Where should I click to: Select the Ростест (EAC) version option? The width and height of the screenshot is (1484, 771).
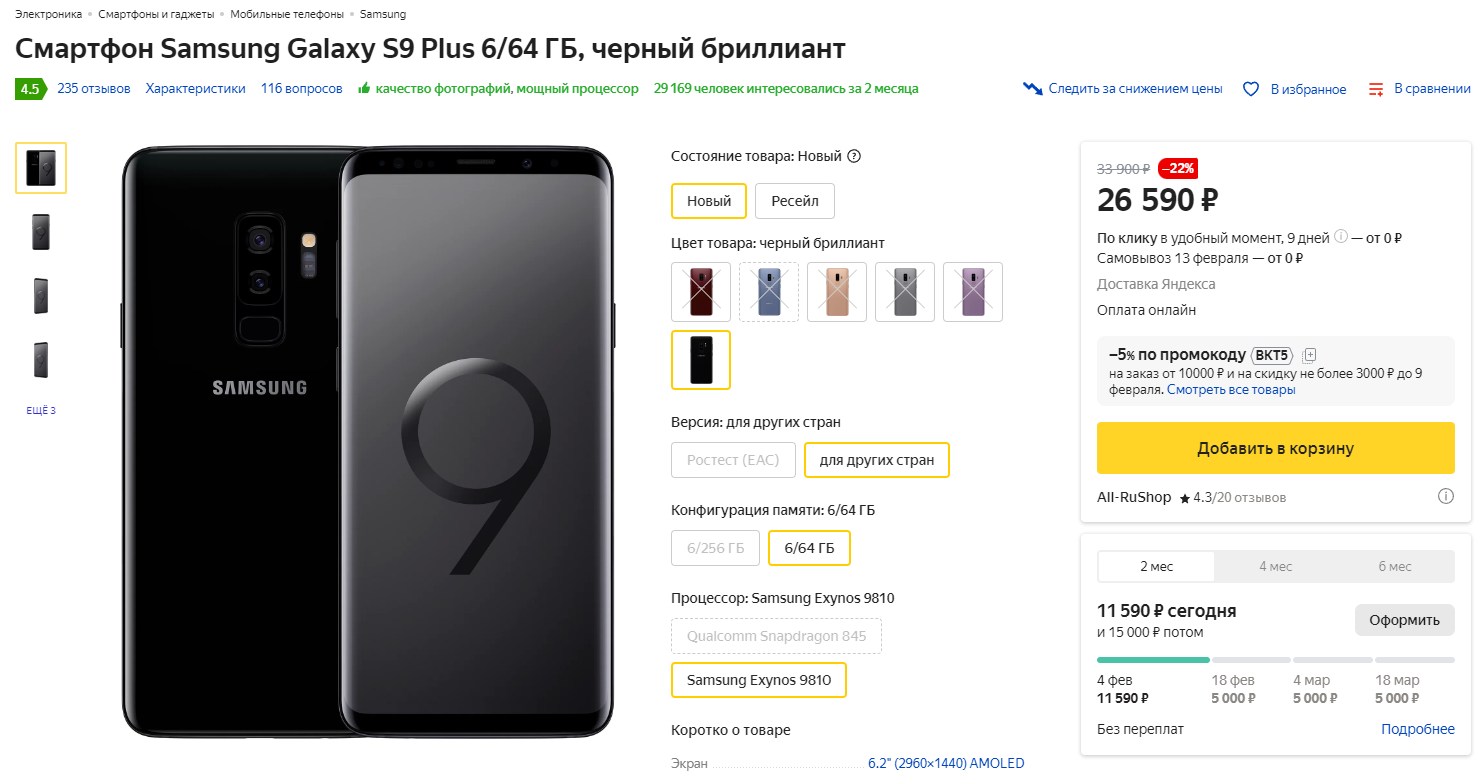pos(733,460)
